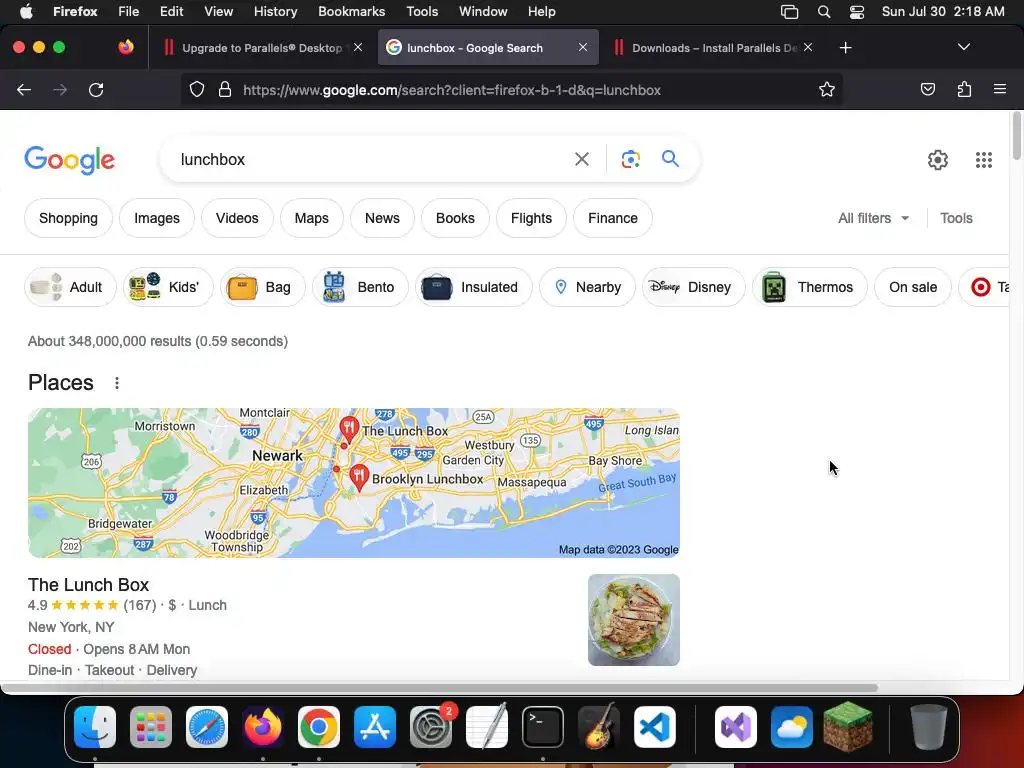
Task: Open the Pocket save icon
Action: 927,90
